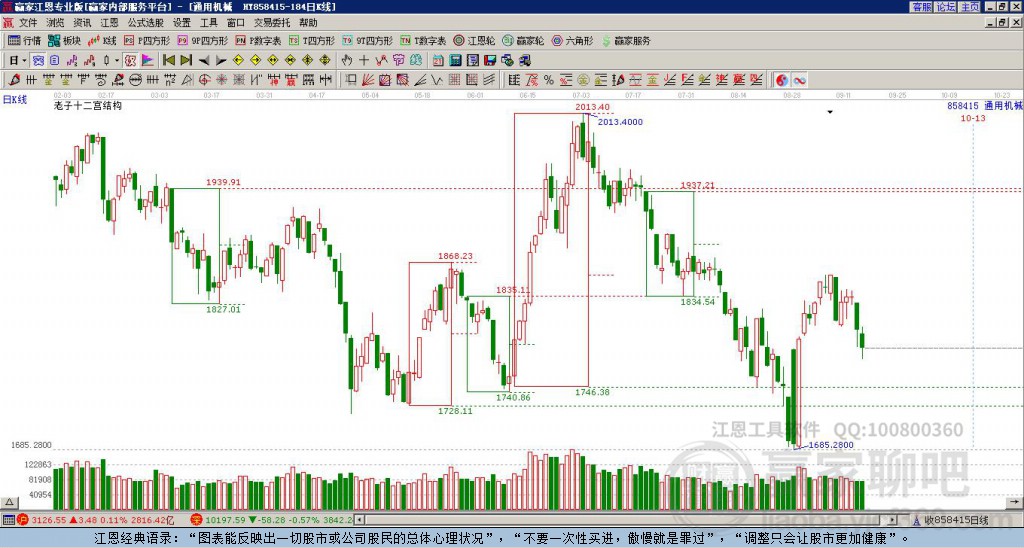Click the 日K线 chart label

point(15,100)
